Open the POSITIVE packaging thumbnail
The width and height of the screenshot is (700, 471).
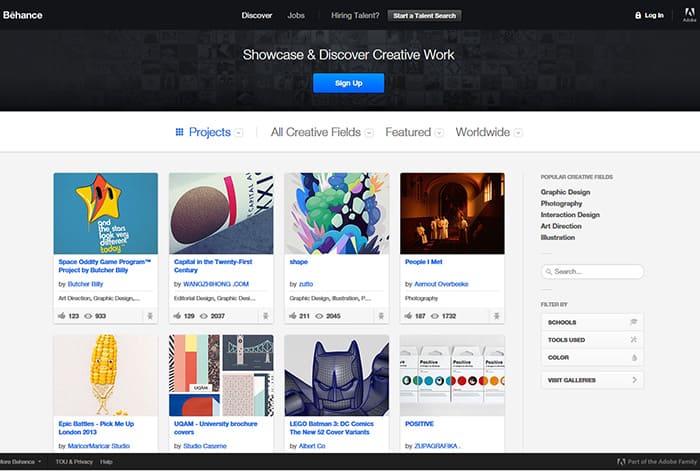coord(452,375)
